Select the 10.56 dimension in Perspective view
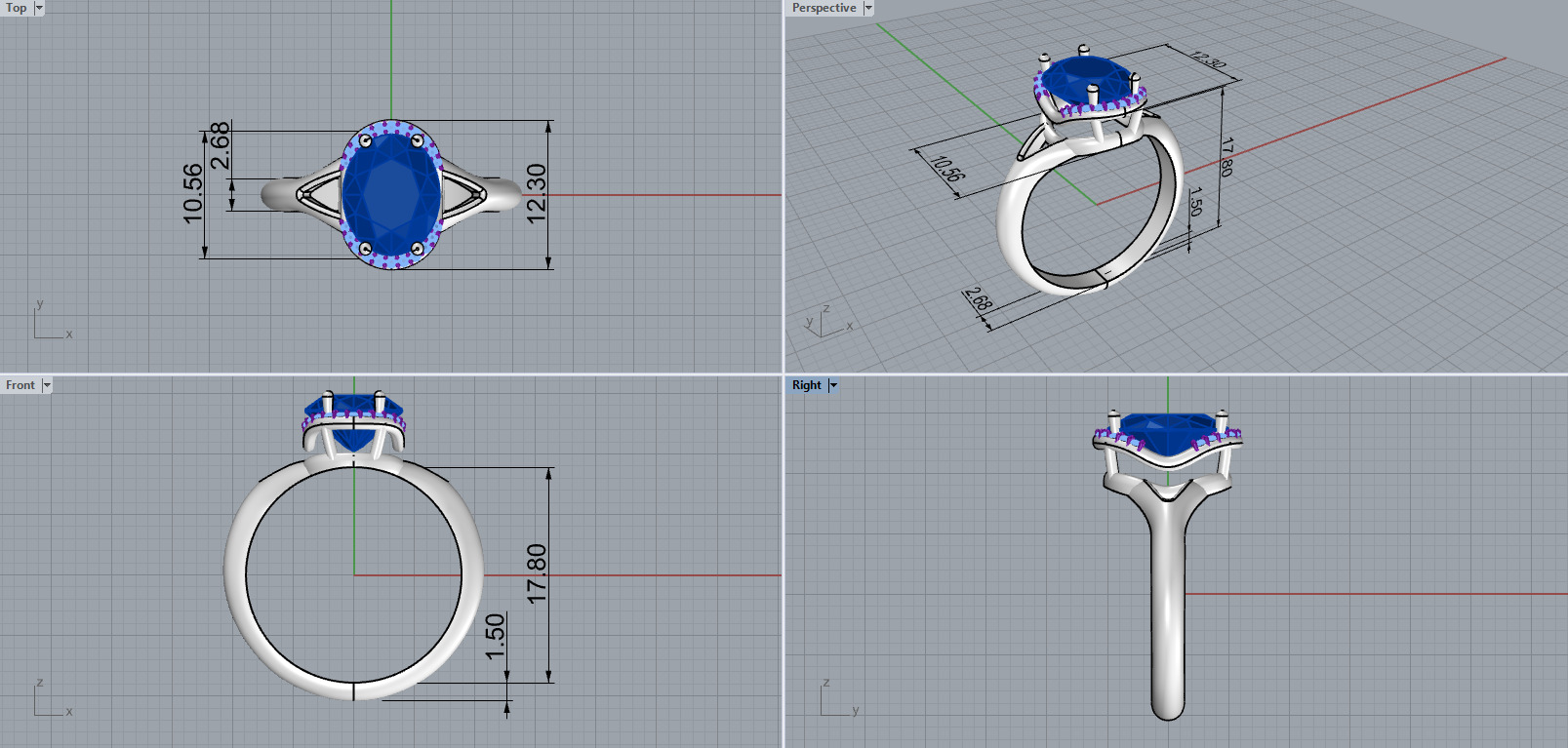 coord(947,169)
